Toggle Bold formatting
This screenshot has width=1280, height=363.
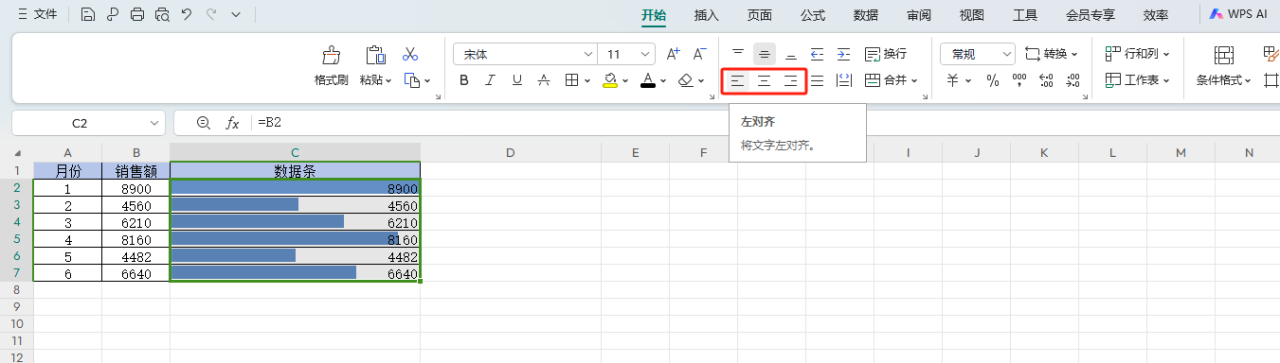(464, 80)
